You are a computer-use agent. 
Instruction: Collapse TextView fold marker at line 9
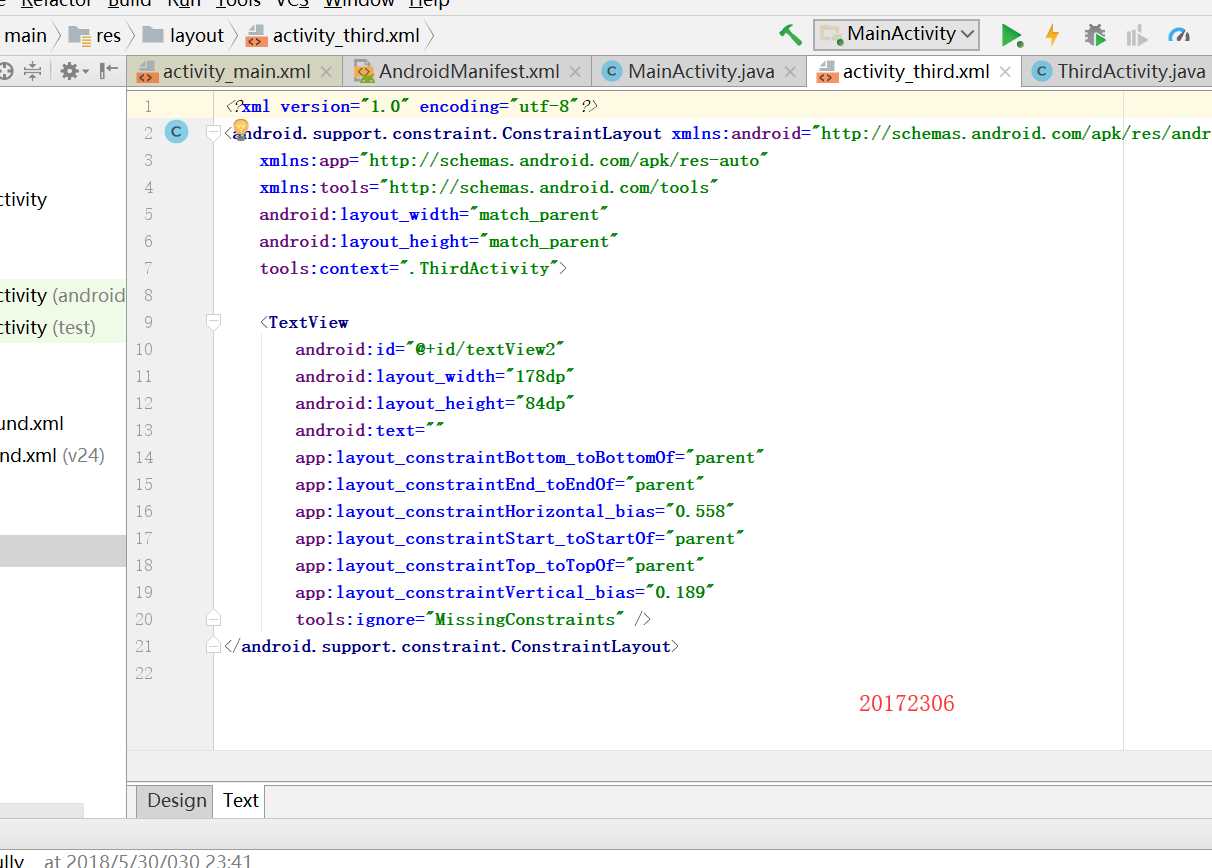point(212,322)
